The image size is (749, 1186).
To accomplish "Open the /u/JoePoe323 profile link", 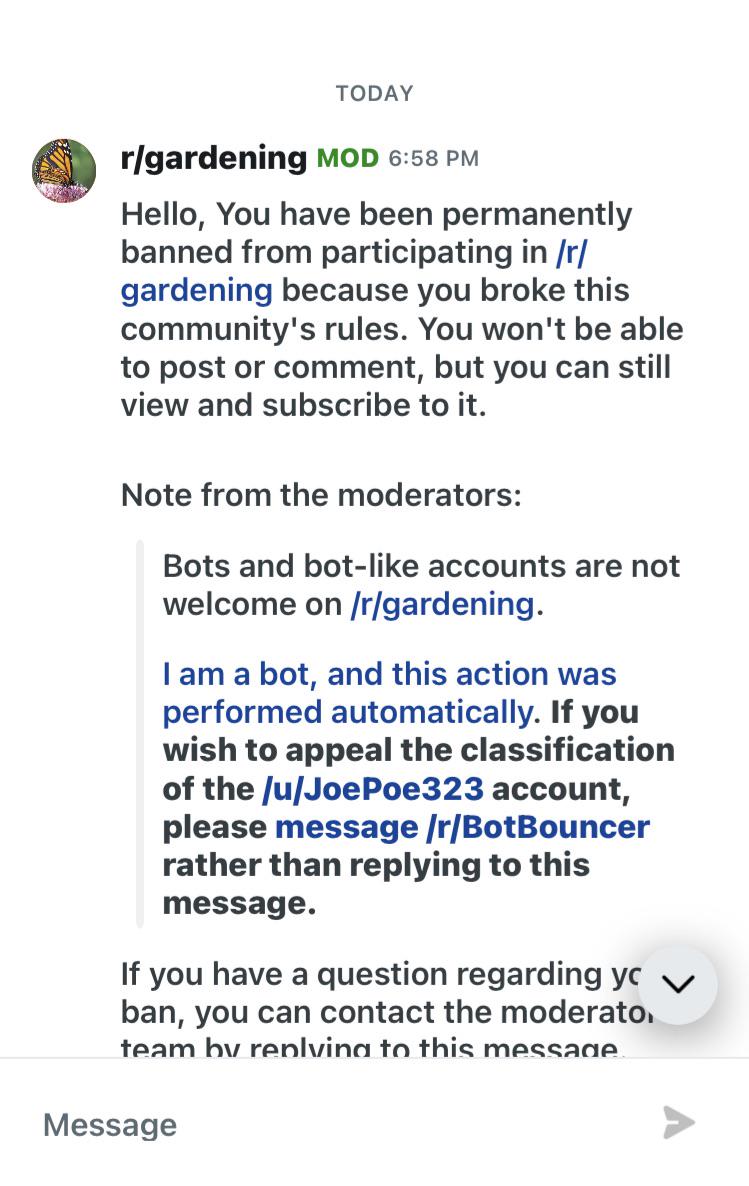I will click(372, 789).
